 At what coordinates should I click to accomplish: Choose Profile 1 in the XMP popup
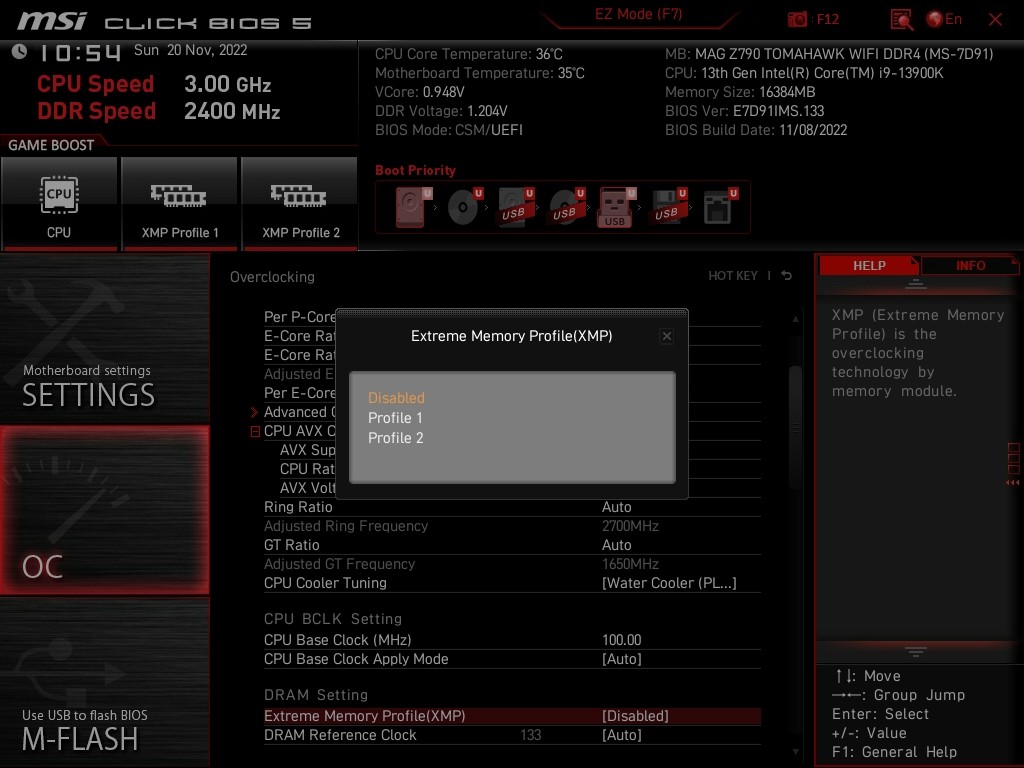point(395,418)
